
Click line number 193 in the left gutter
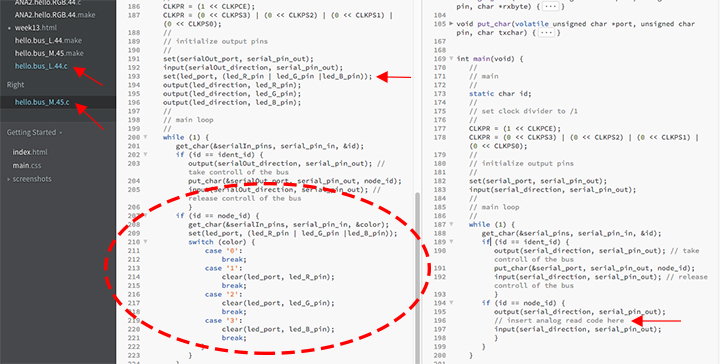134,76
